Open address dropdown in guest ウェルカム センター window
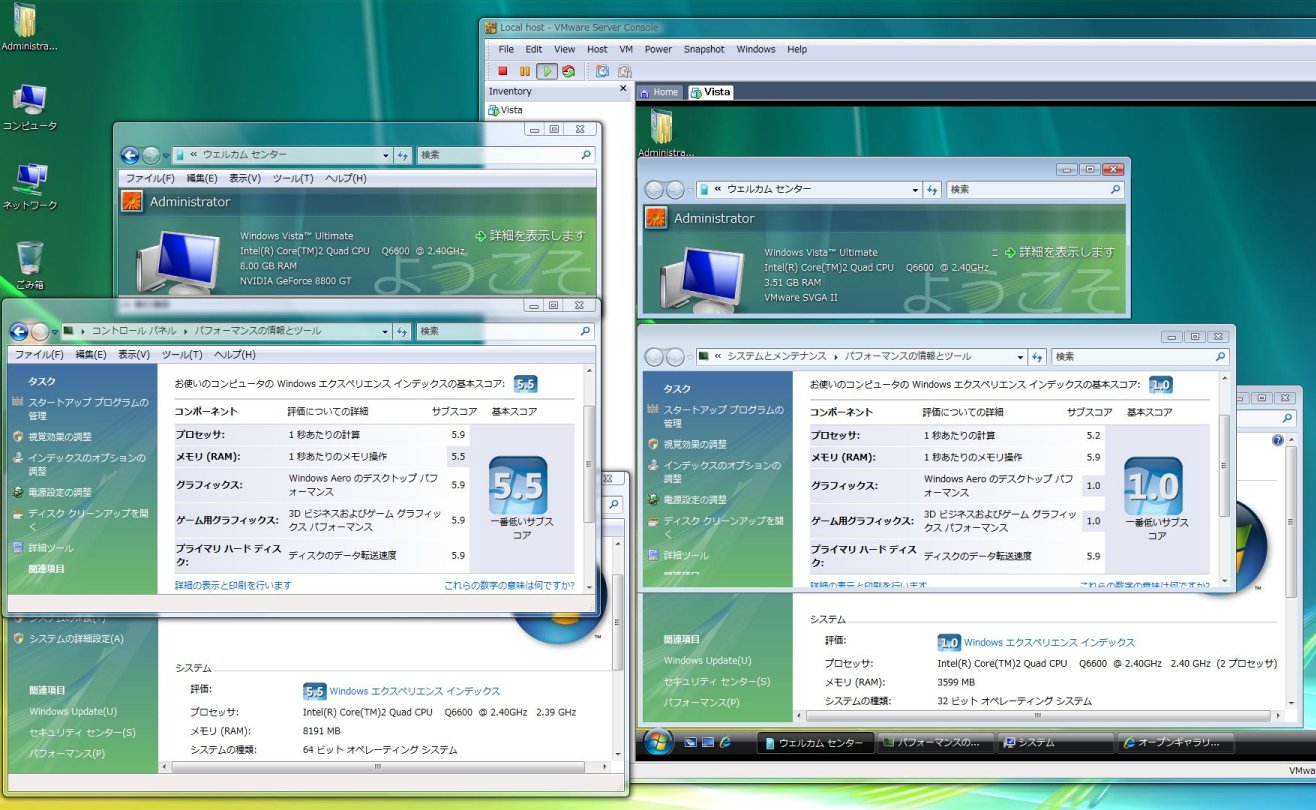1316x810 pixels. (x=914, y=189)
